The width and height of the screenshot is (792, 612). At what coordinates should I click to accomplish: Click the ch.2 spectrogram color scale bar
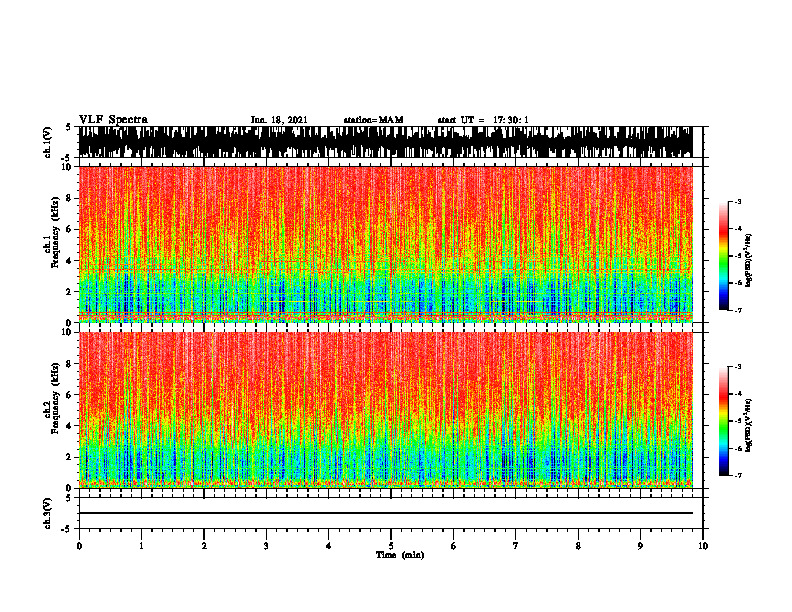(723, 421)
